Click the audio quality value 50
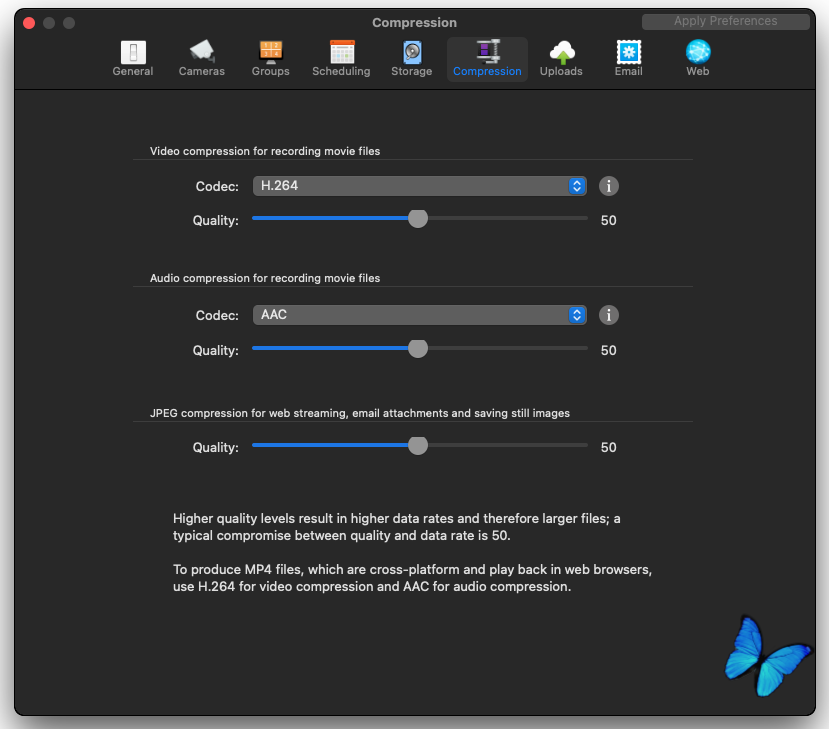The height and width of the screenshot is (729, 829). coord(609,350)
